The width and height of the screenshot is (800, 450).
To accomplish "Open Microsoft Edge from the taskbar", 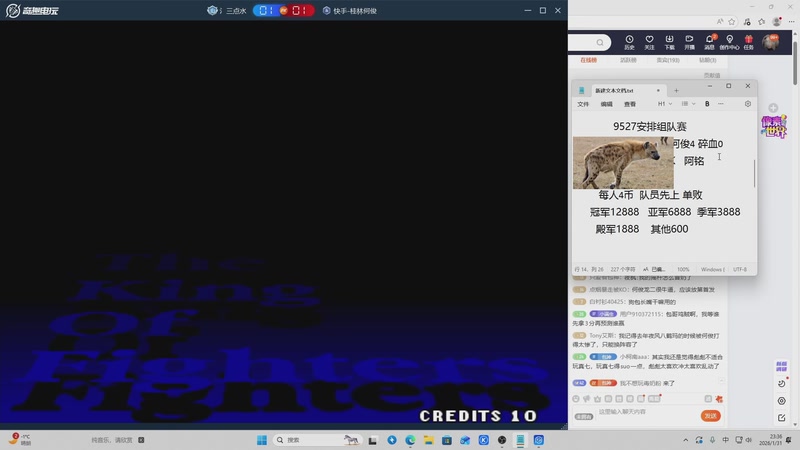I will point(410,440).
